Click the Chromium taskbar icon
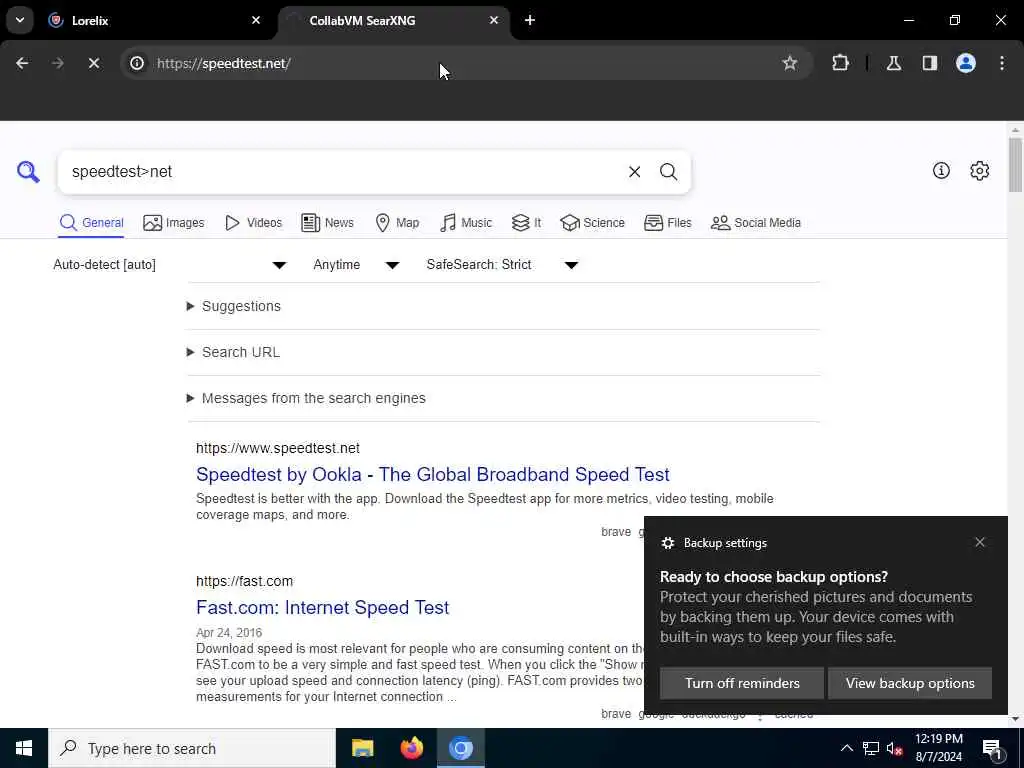Viewport: 1024px width, 768px height. pos(460,748)
